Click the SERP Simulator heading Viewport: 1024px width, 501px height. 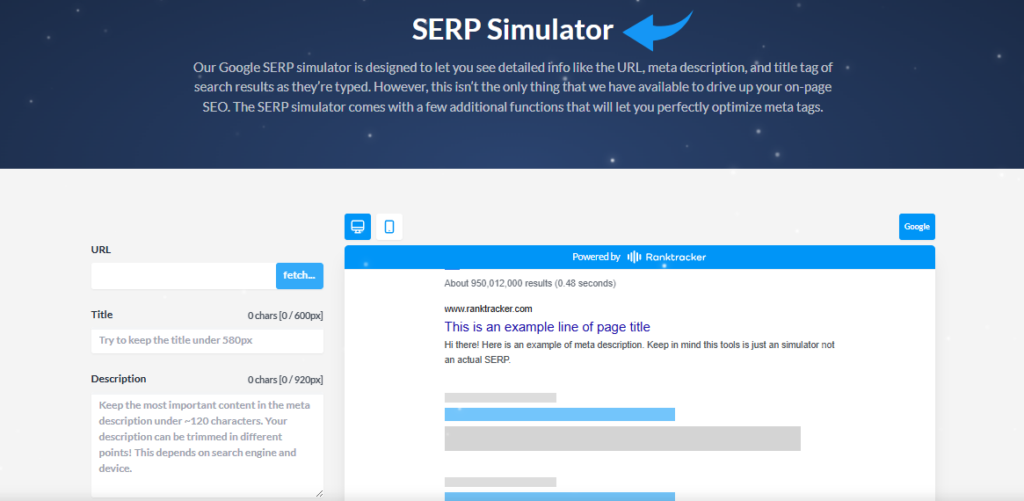(x=513, y=30)
